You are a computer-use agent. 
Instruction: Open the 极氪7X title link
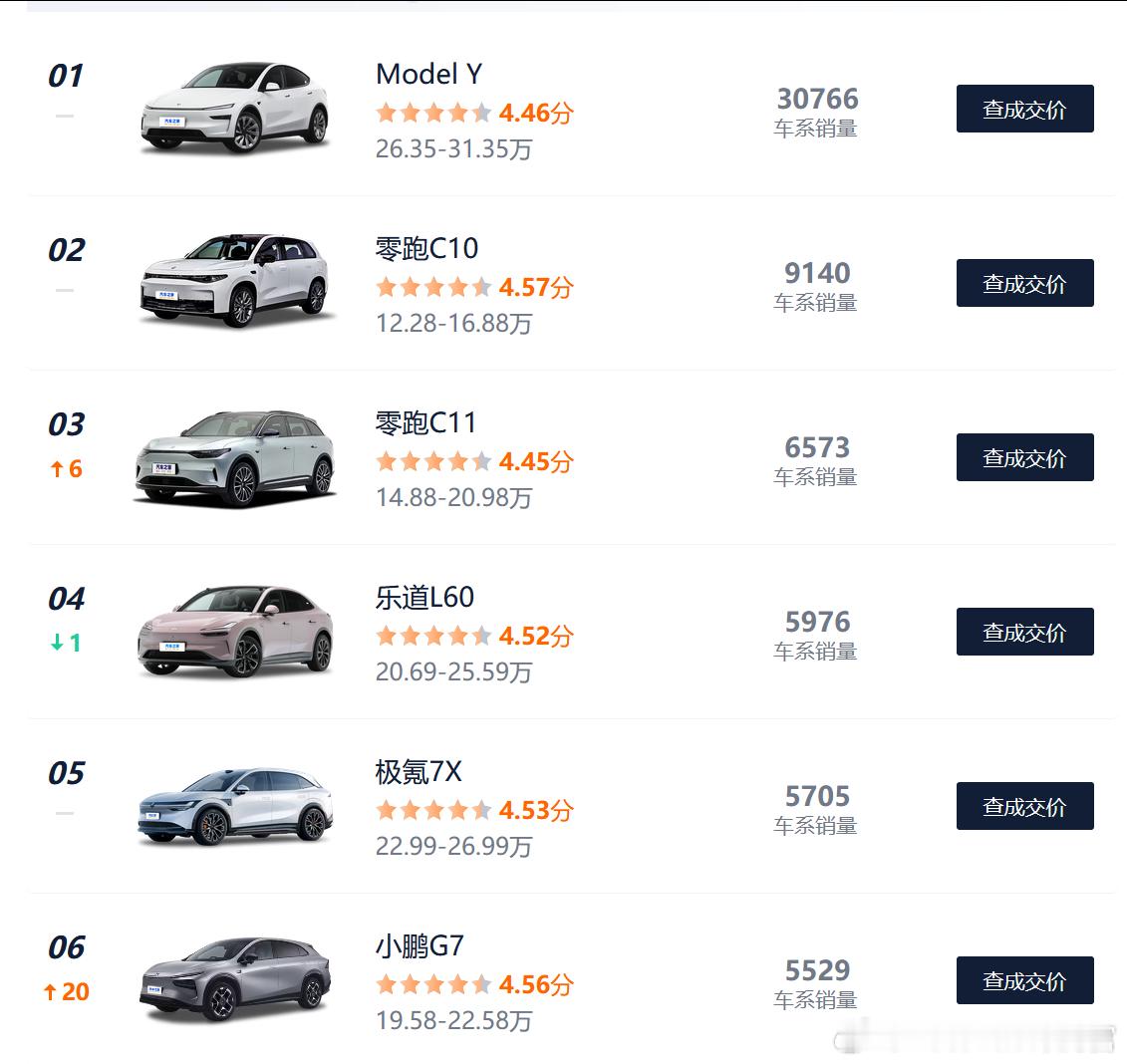pyautogui.click(x=419, y=771)
